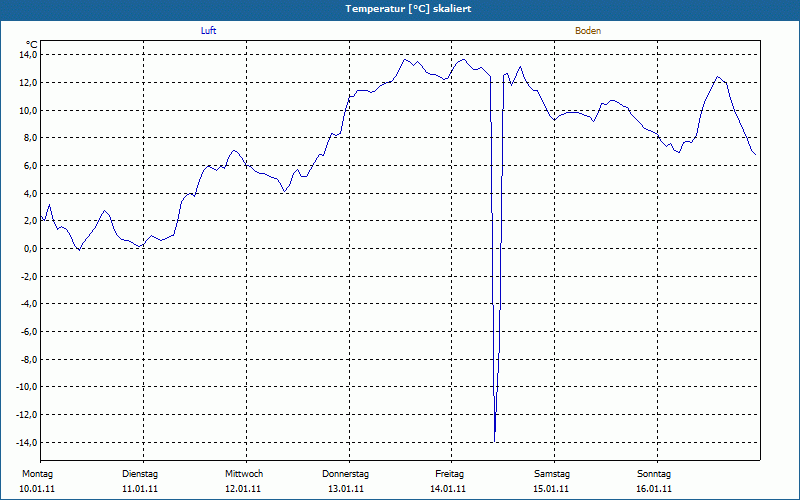Click the date '16.01.11'
This screenshot has width=800, height=500.
(x=654, y=489)
